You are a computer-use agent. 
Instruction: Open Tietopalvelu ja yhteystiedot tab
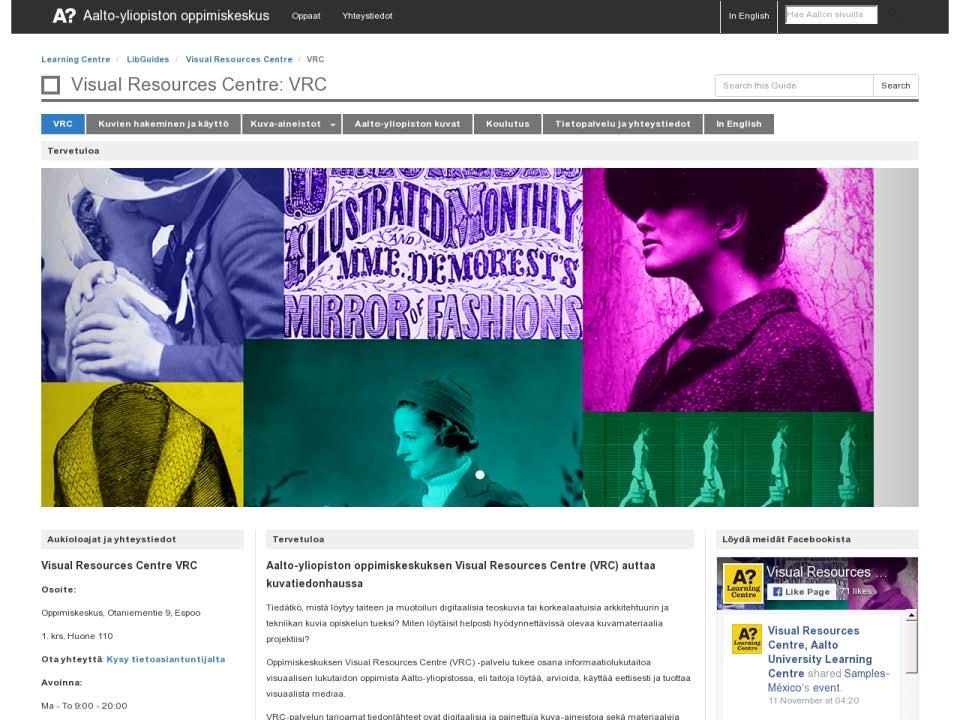click(x=623, y=124)
